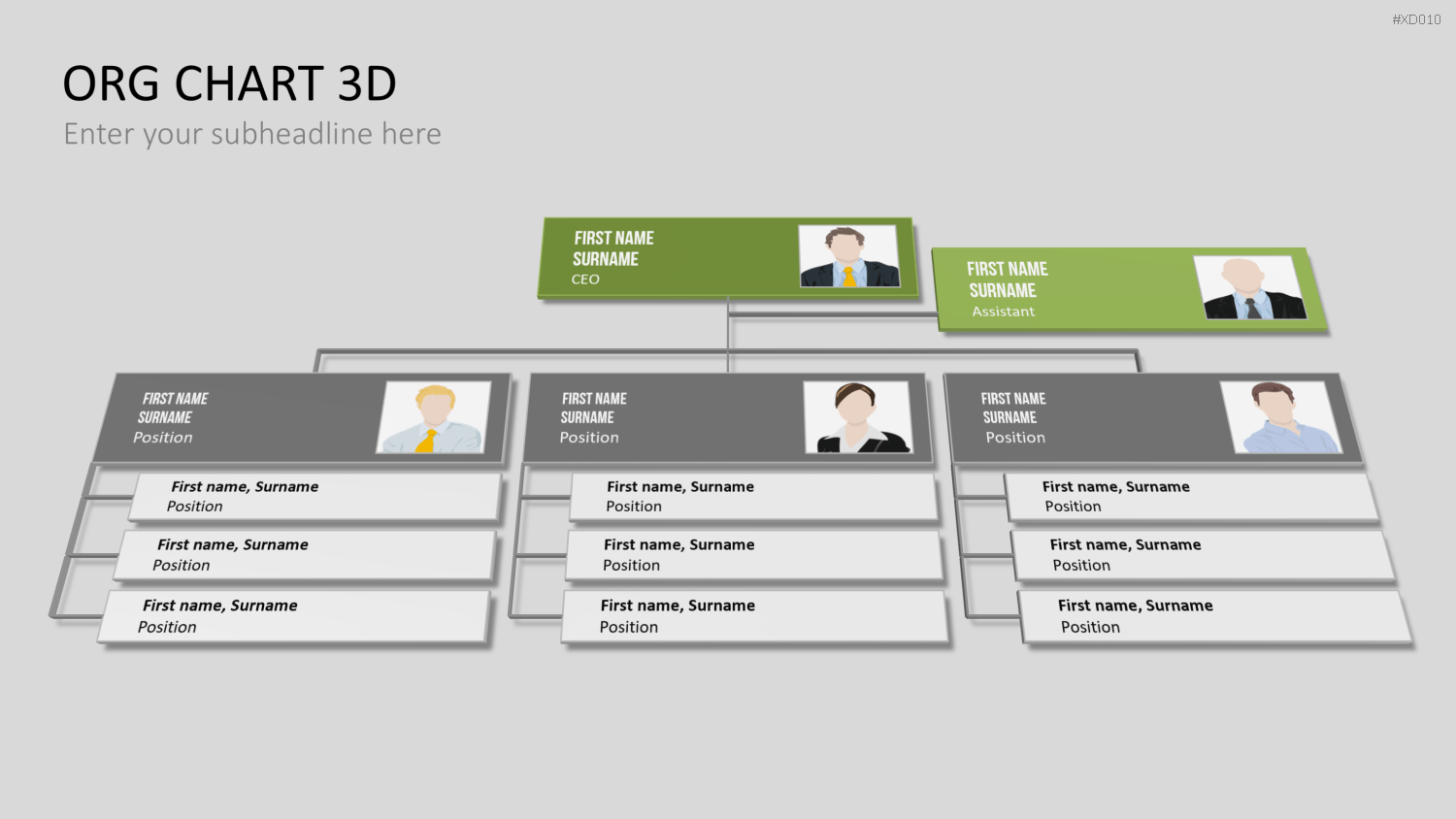Click the "Assistant" role label

click(1004, 311)
